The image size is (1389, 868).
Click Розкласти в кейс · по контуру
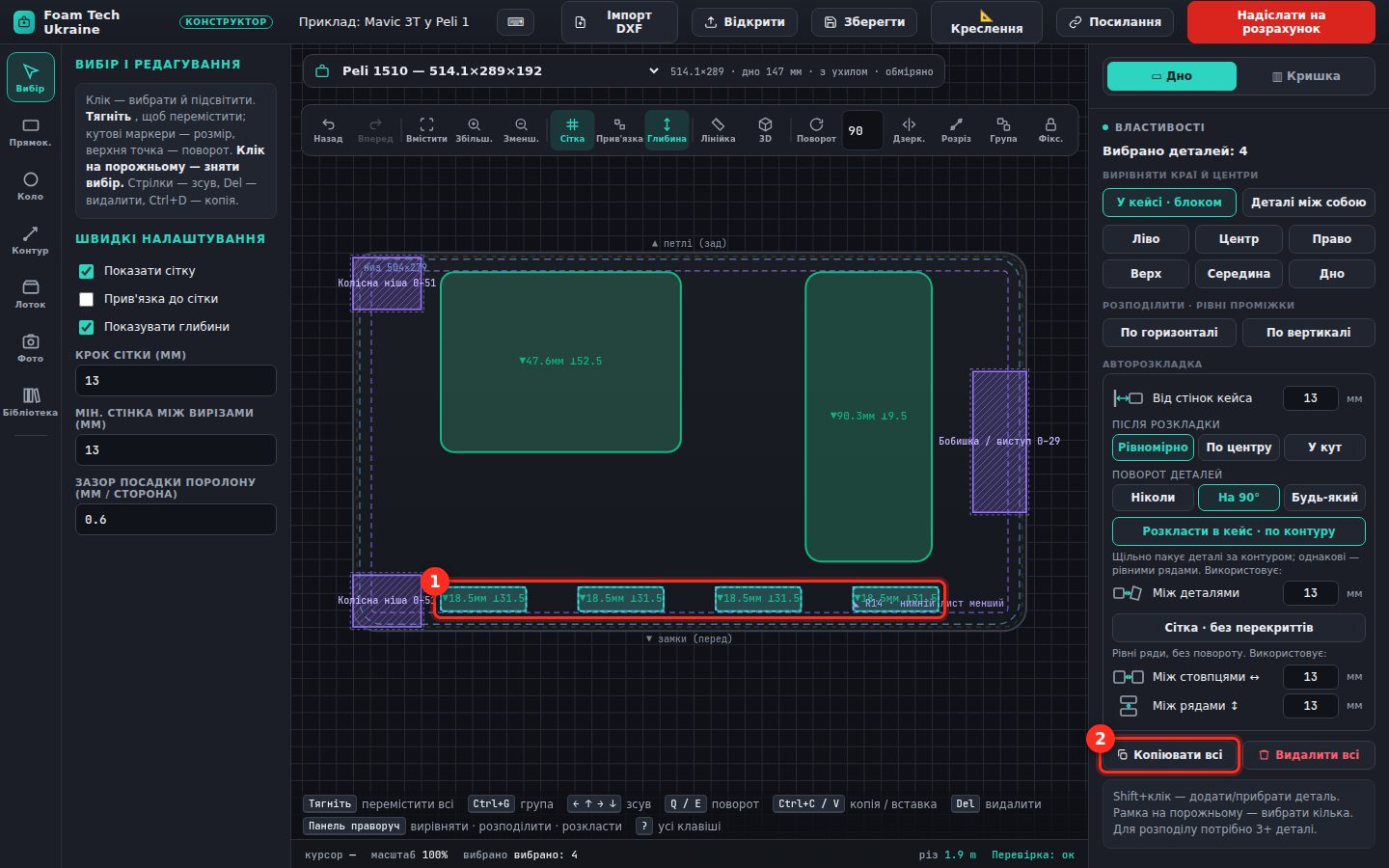coord(1239,531)
